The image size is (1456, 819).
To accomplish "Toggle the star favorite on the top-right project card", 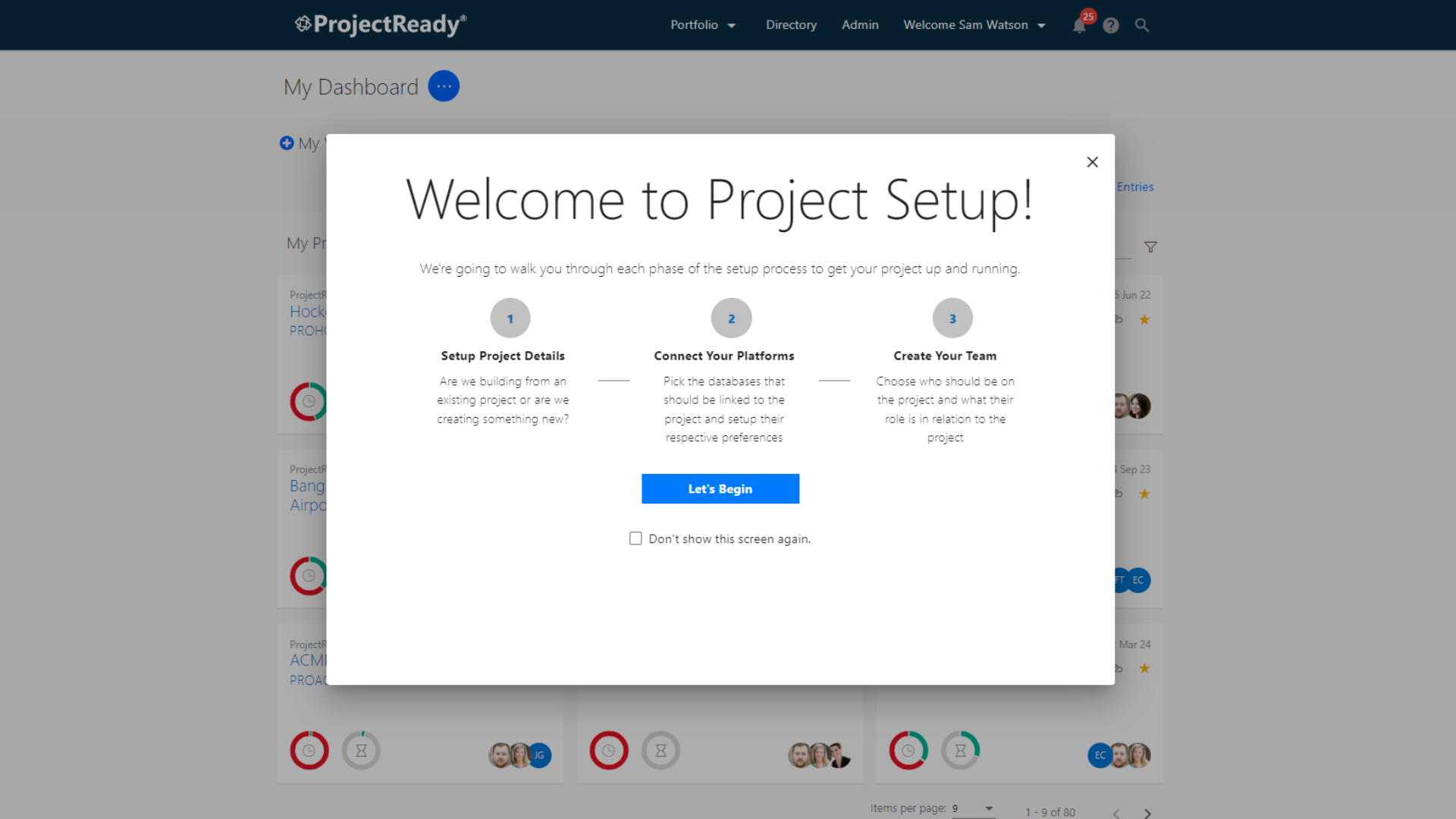I will [x=1145, y=319].
